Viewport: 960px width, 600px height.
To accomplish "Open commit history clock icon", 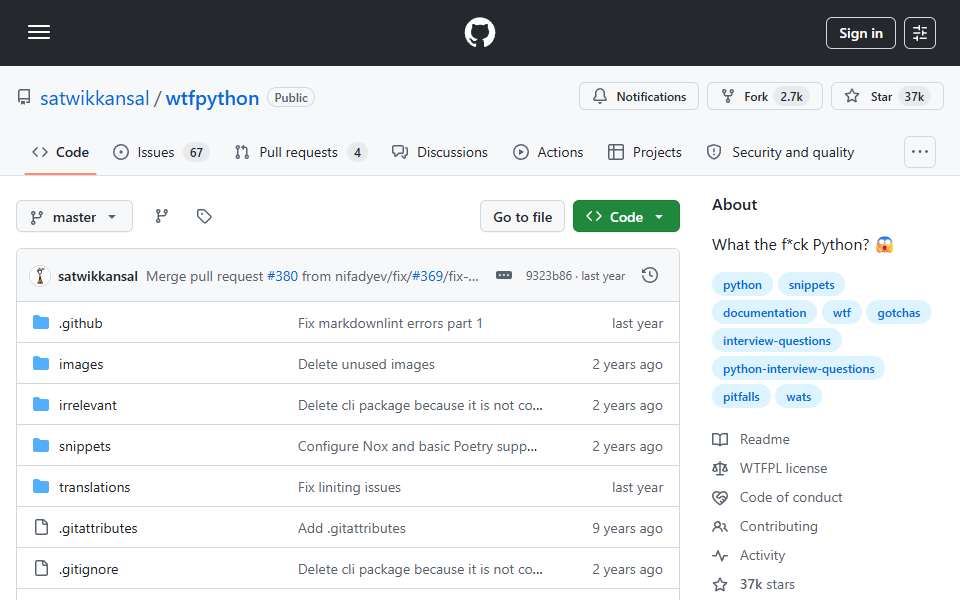I will coord(650,276).
